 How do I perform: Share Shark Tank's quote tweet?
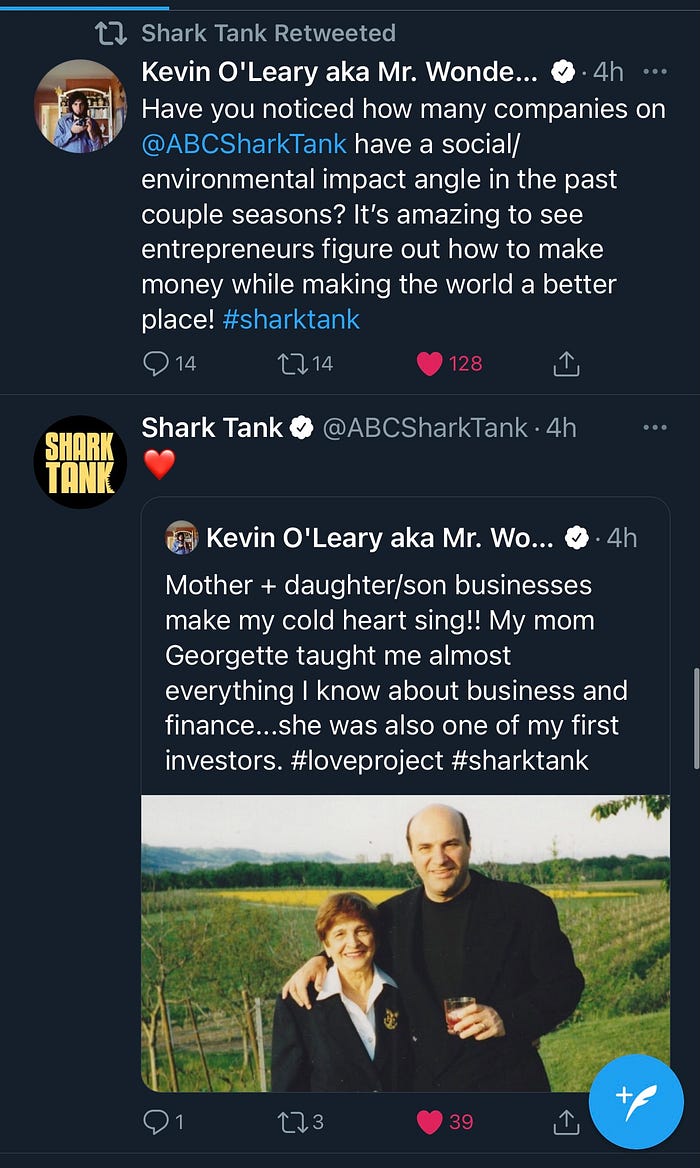click(566, 1122)
